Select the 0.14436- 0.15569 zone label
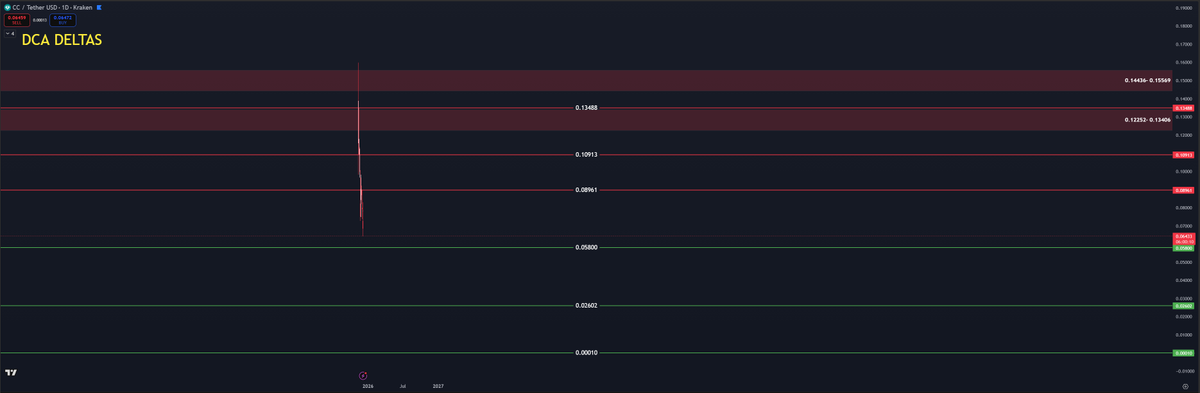The image size is (1200, 393). pyautogui.click(x=1147, y=80)
